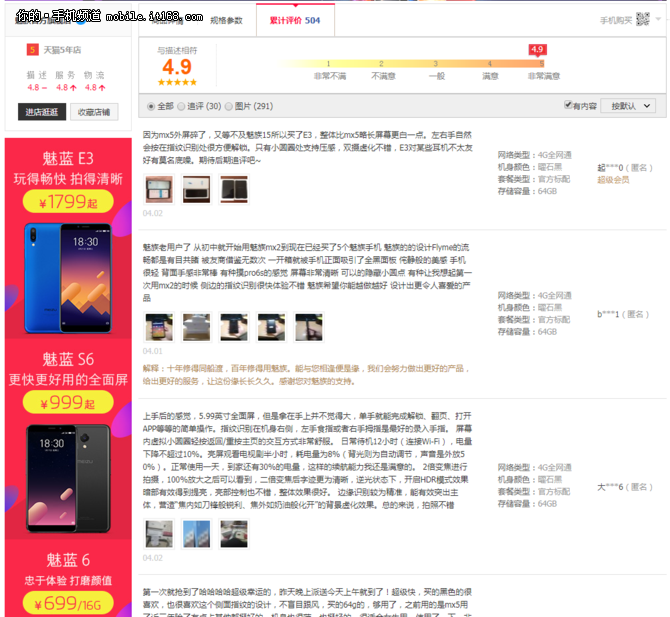The width and height of the screenshot is (670, 617).
Task: Click the ¥1799起 price badge
Action: tap(68, 201)
